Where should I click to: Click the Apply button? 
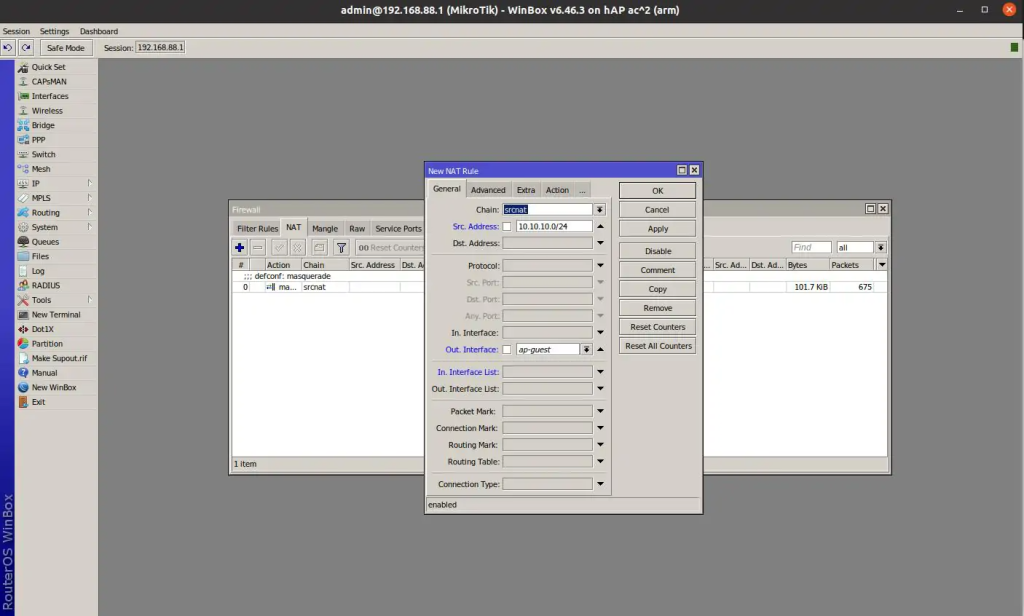657,229
